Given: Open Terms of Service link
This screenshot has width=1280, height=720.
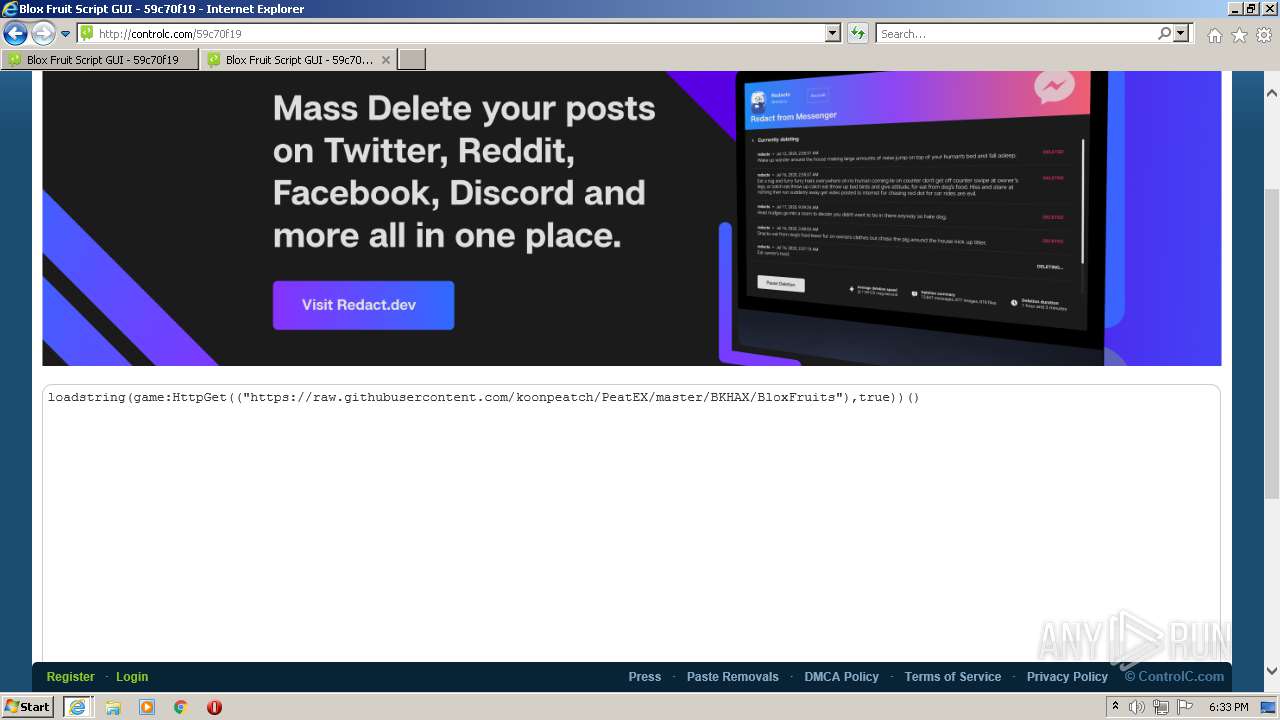Looking at the screenshot, I should click(953, 677).
